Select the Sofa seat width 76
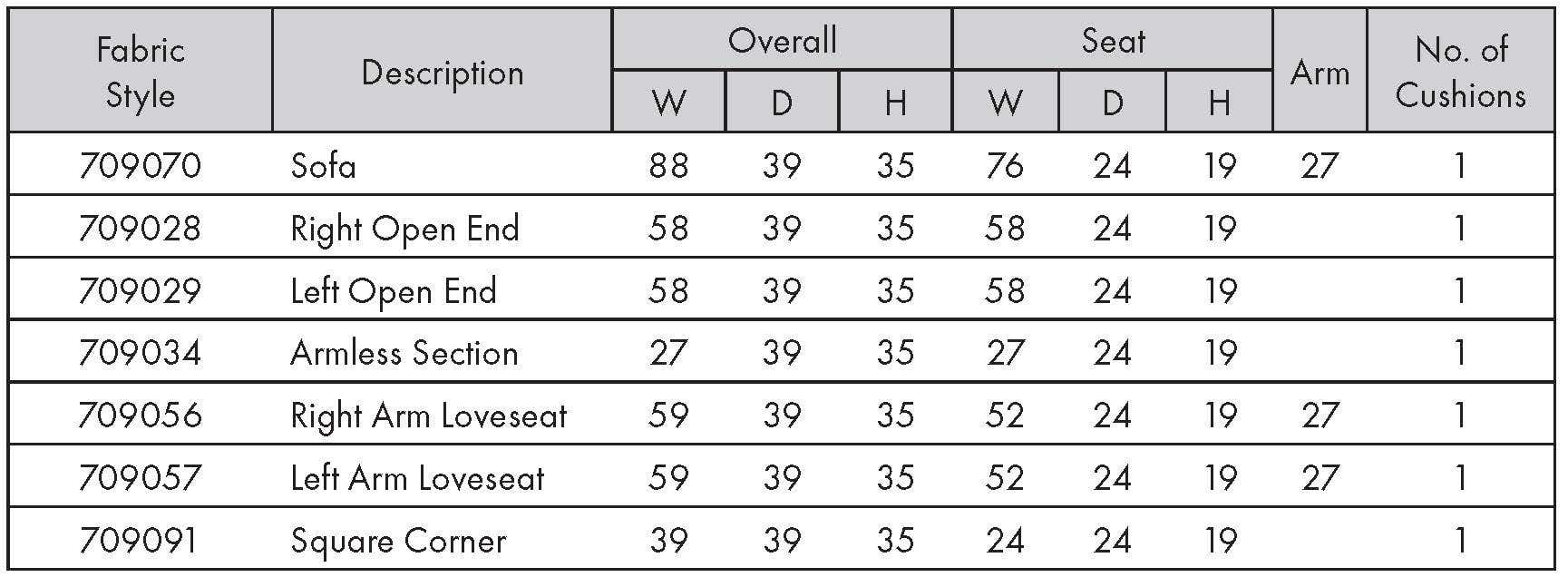This screenshot has width=1568, height=577. pyautogui.click(x=1005, y=165)
